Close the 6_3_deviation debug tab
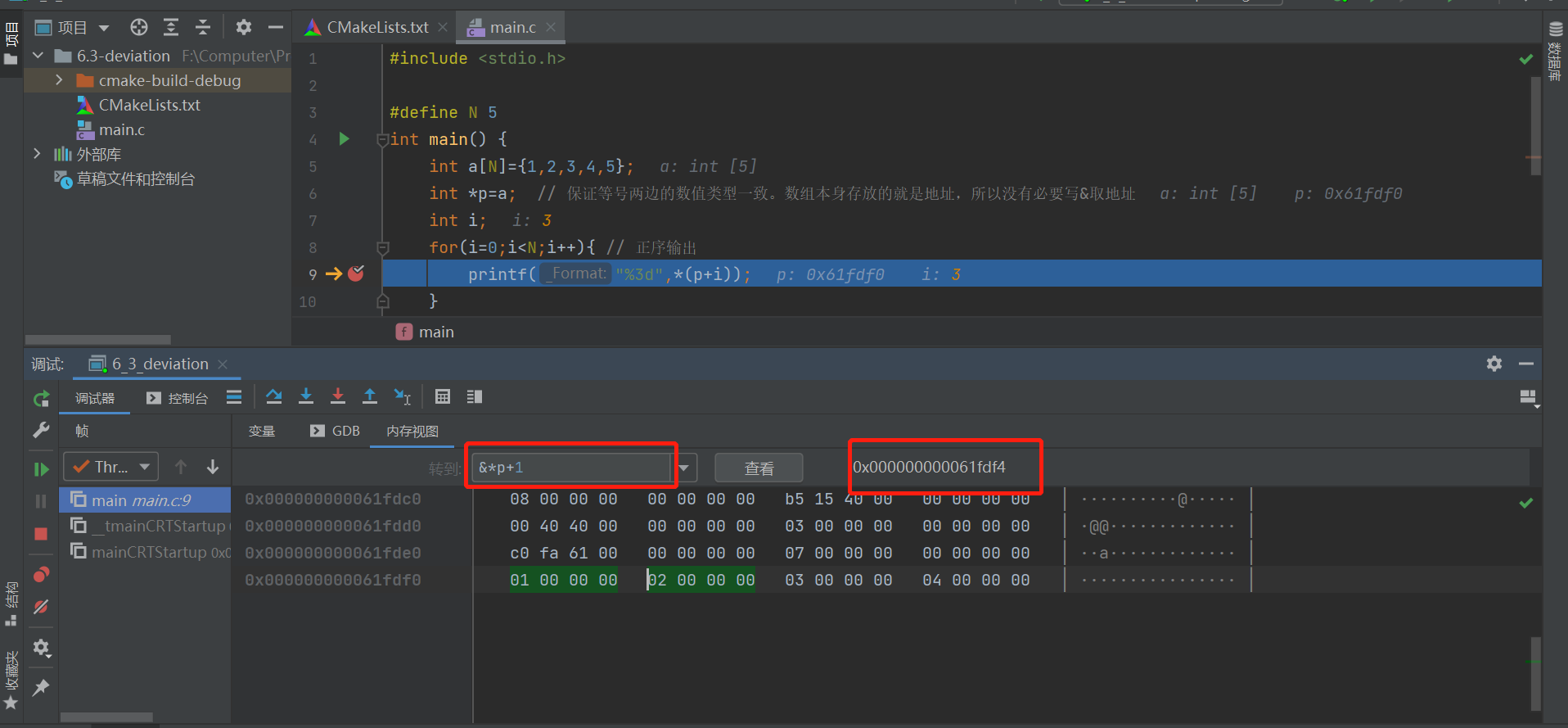The height and width of the screenshot is (728, 1568). 223,364
